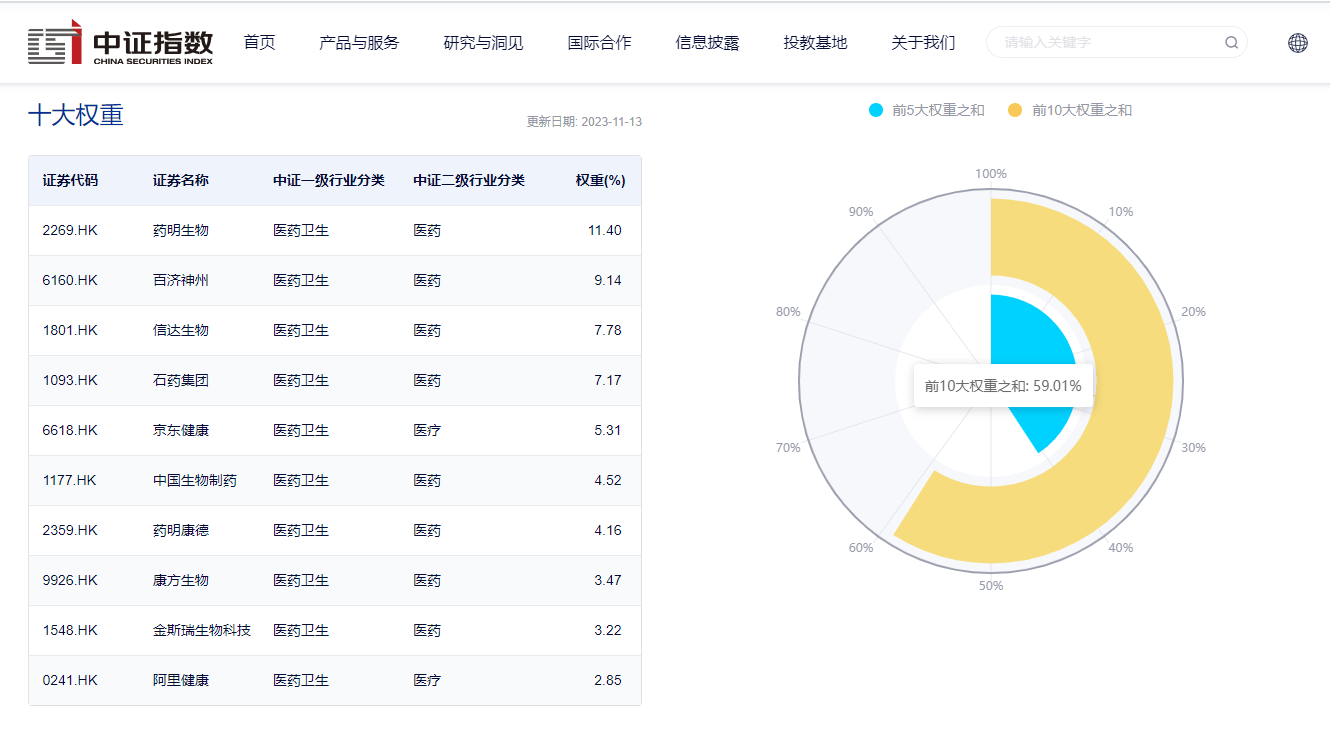Select the 阿里健康 0241.HK row
Screen dimensions: 1330x730
pos(334,681)
